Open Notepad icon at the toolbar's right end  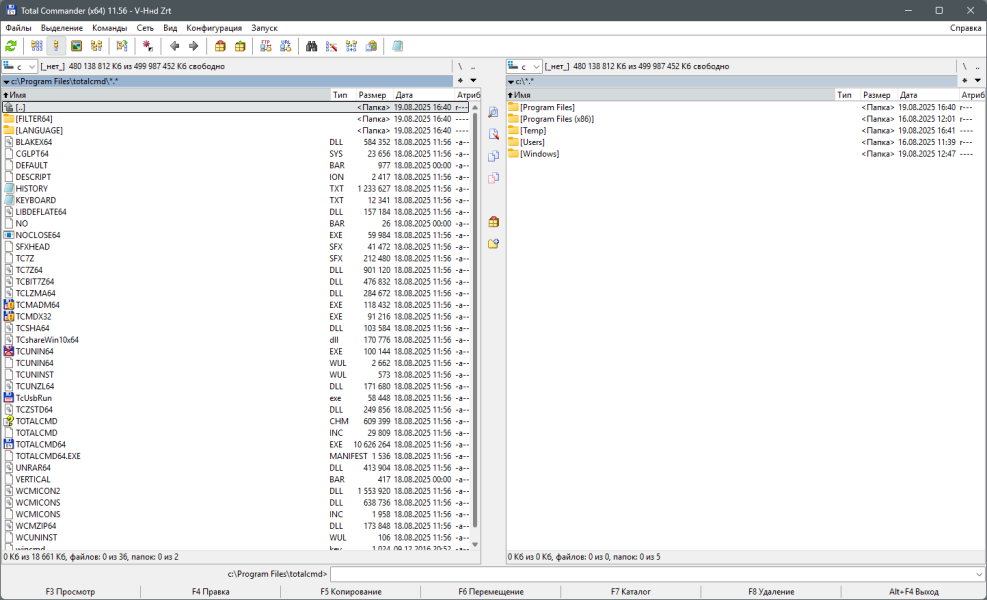(398, 46)
